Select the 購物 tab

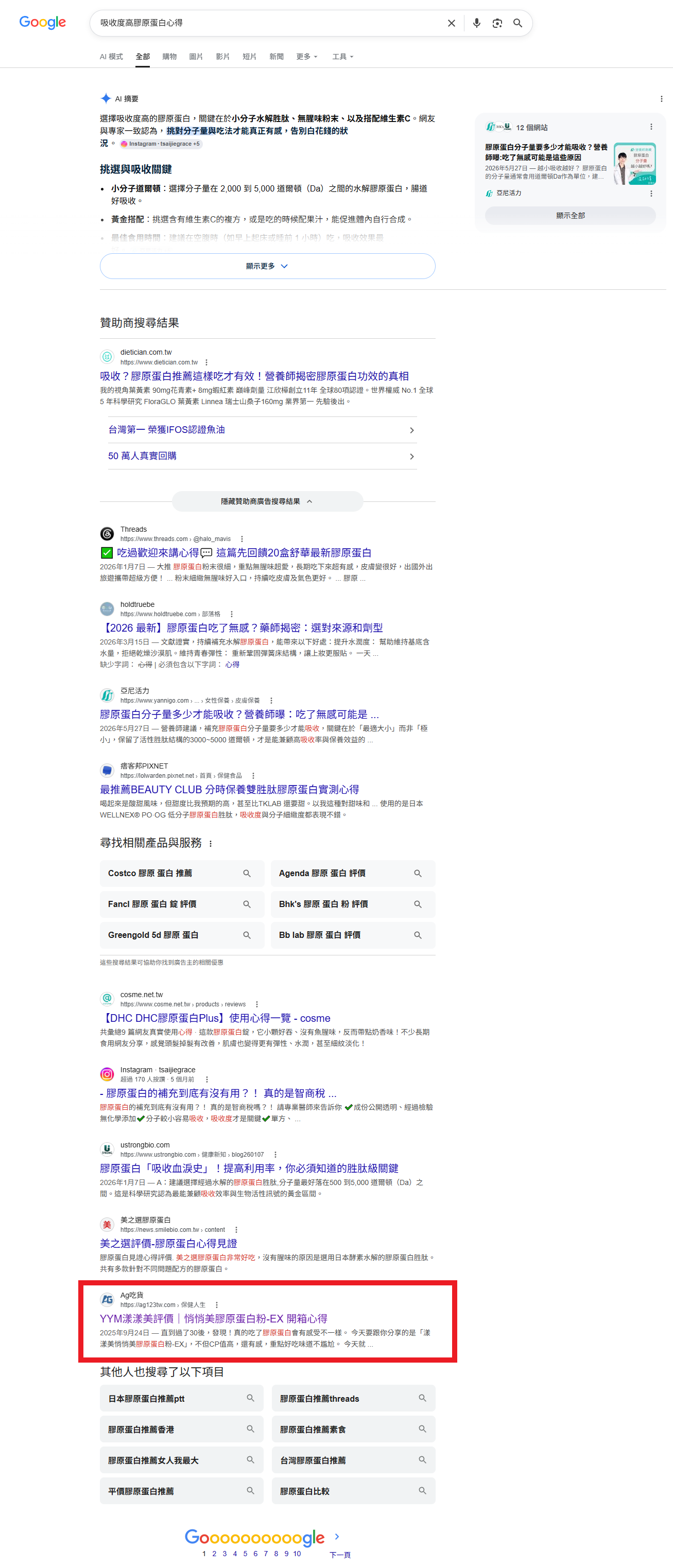169,57
